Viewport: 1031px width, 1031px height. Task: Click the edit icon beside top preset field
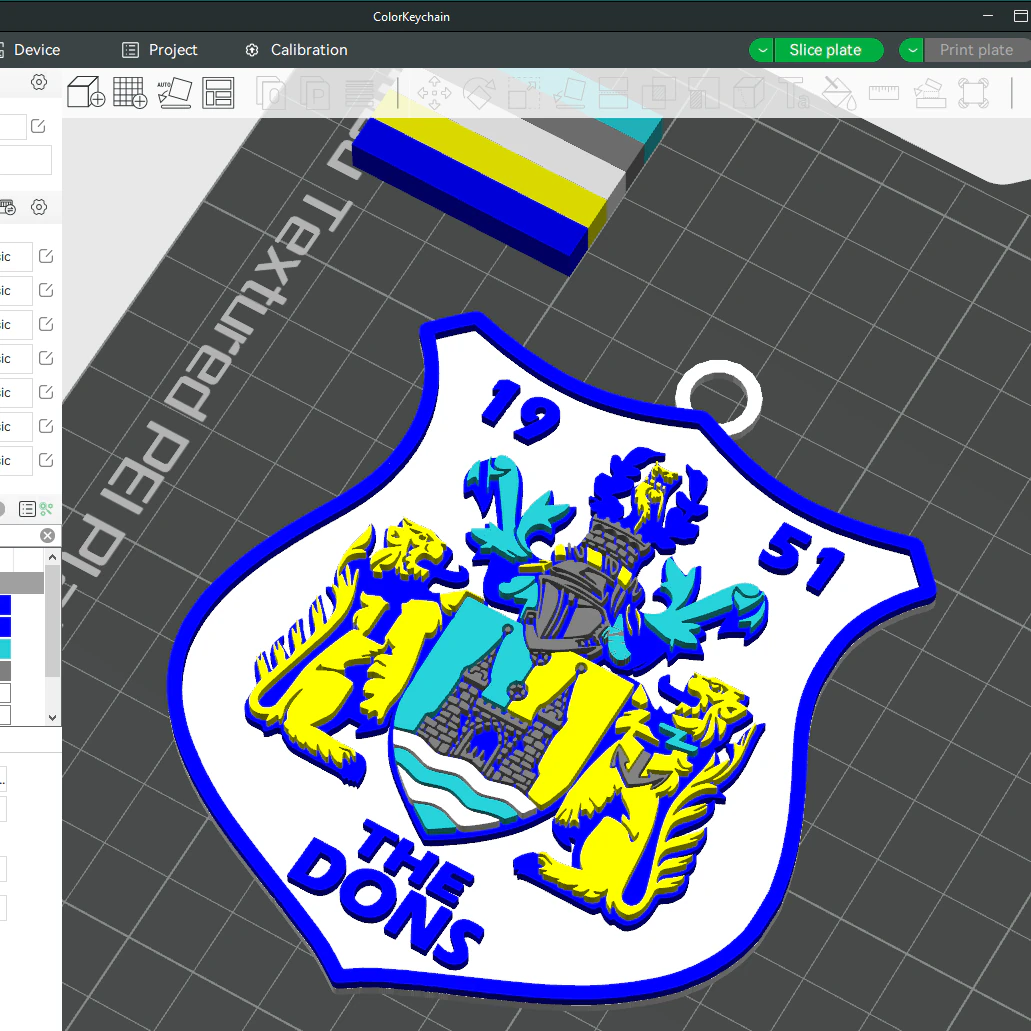[x=38, y=126]
